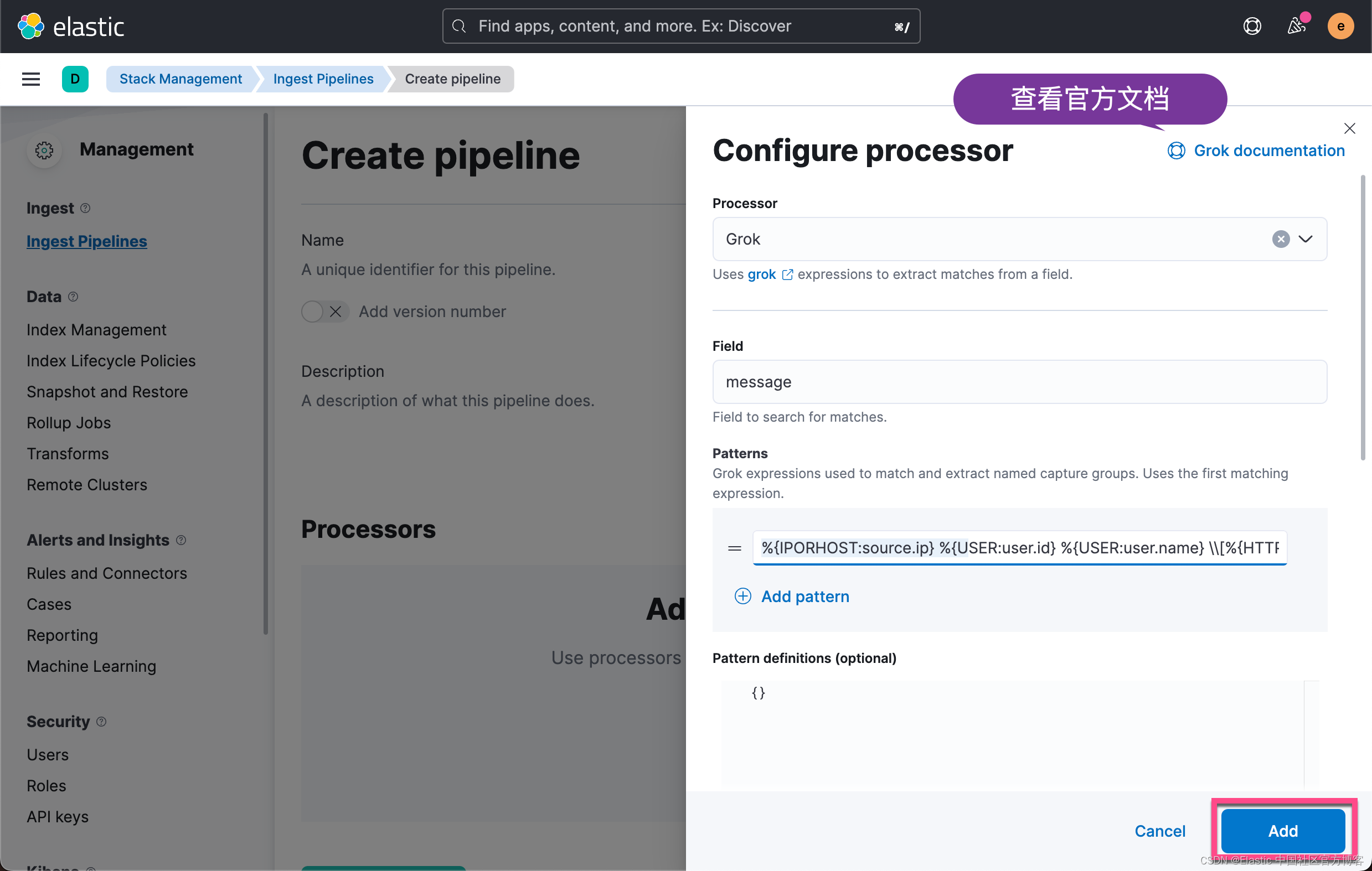Clear the Grok processor selection

click(x=1280, y=239)
